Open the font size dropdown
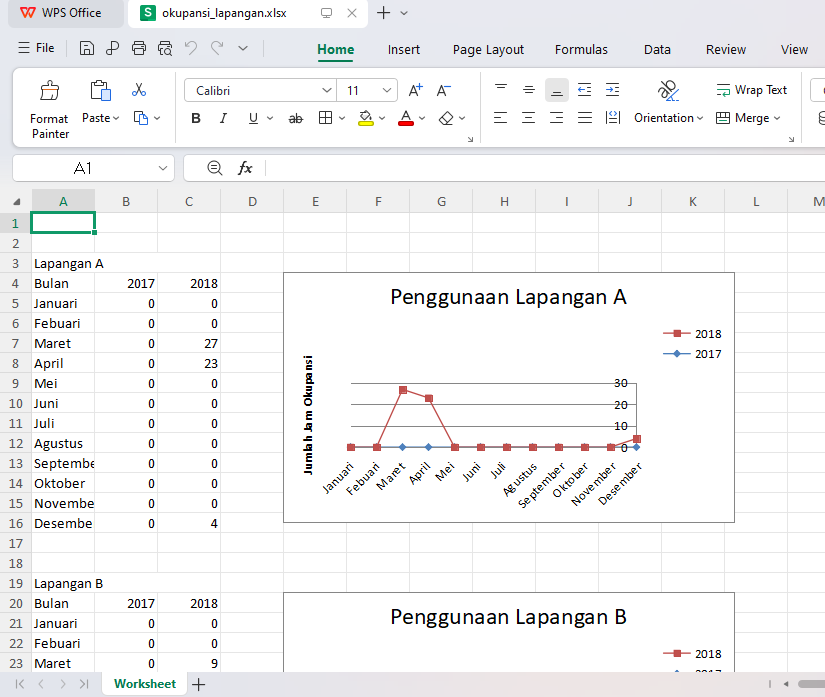The width and height of the screenshot is (825, 697). (x=387, y=90)
